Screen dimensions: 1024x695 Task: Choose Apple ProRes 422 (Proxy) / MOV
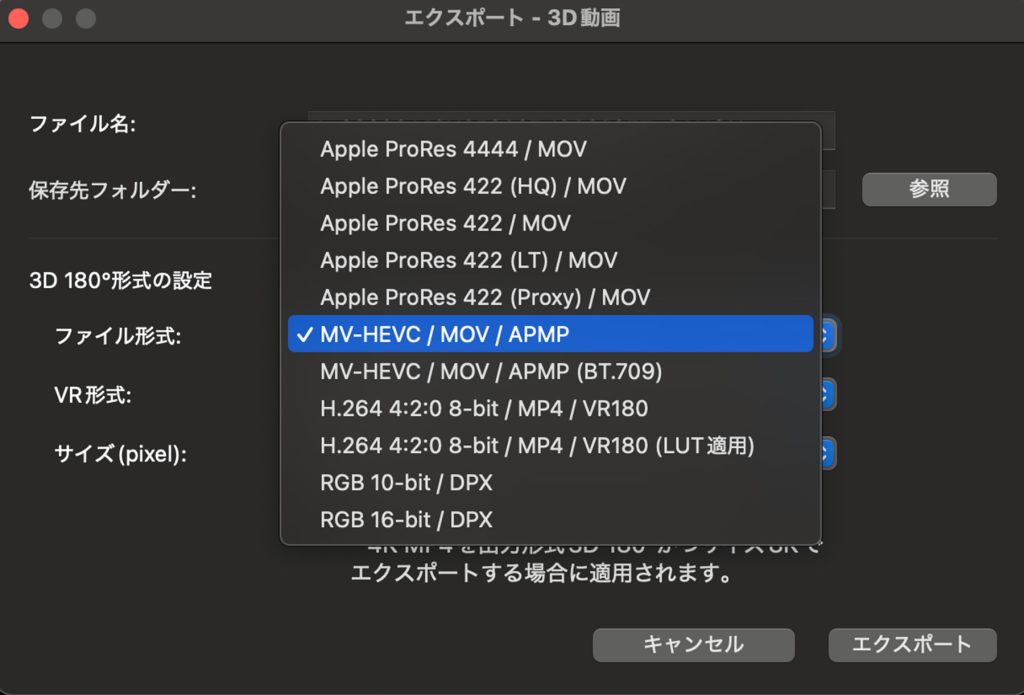tap(485, 297)
